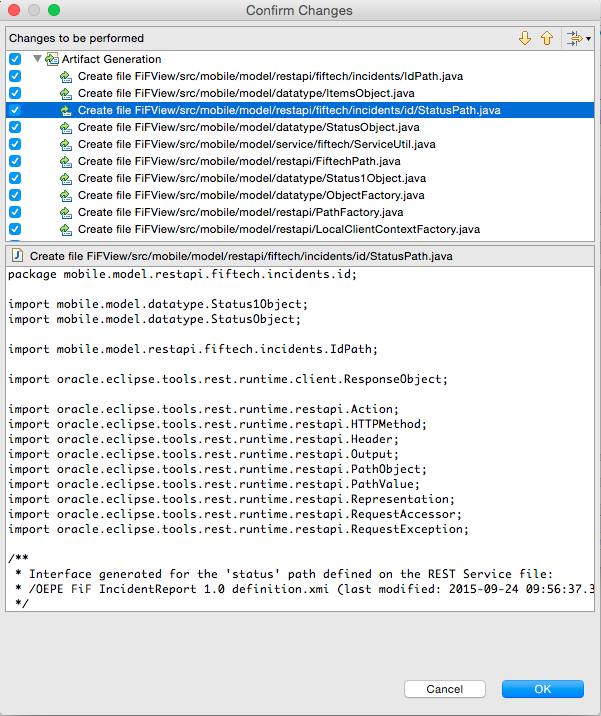The image size is (601, 716).
Task: Click the Java file icon in preview header
Action: (17, 255)
